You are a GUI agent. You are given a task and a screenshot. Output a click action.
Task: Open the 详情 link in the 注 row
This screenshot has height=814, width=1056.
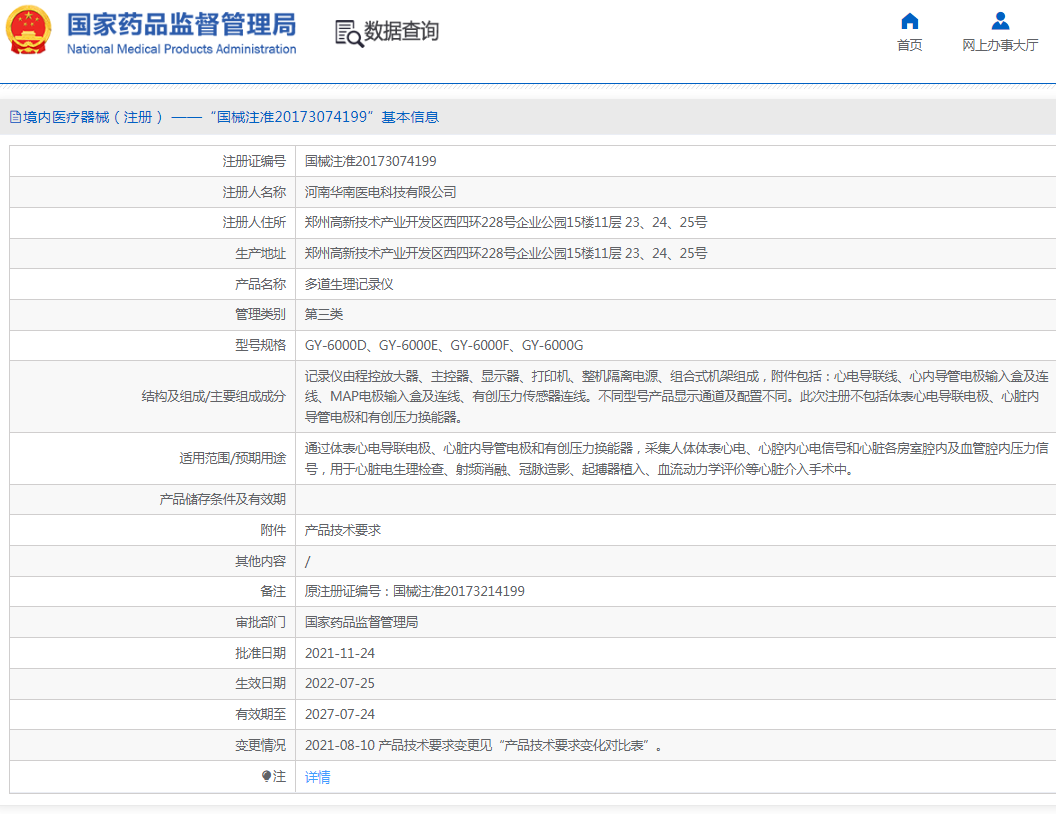pos(317,777)
